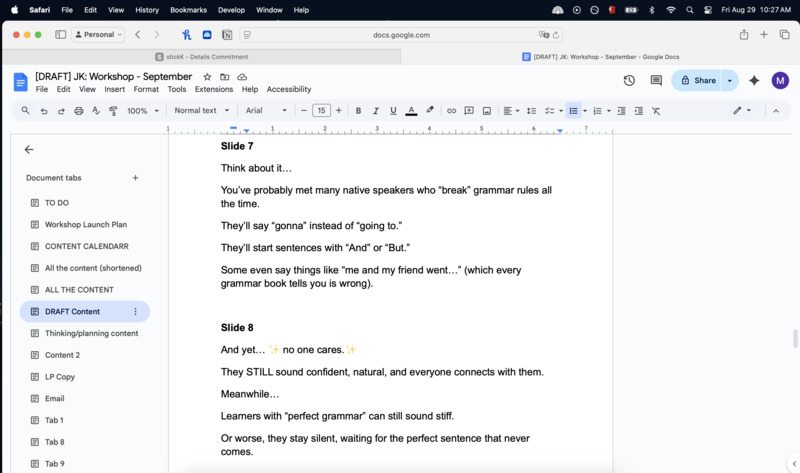Viewport: 800px width, 473px height.
Task: Toggle italic formatting
Action: click(376, 111)
